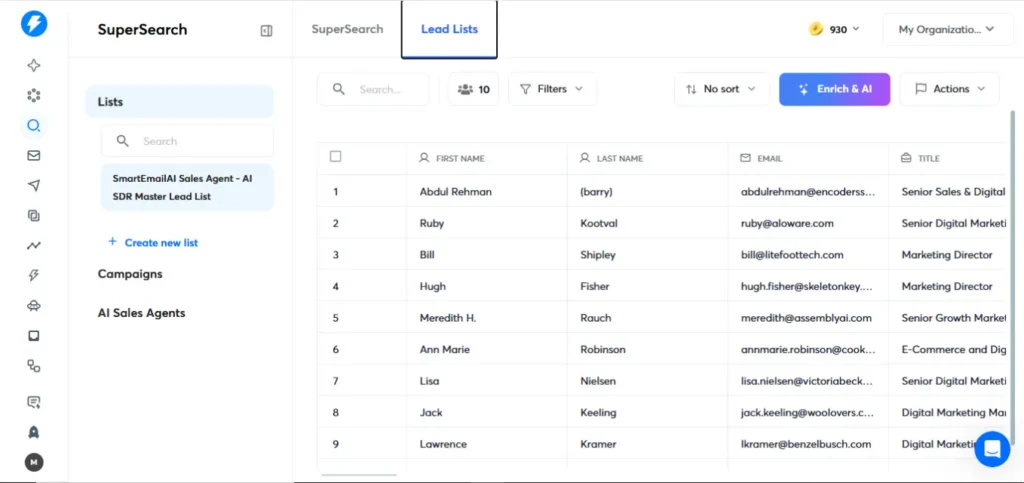This screenshot has width=1024, height=483.
Task: Select the SuperSearch magnifier icon in sidebar
Action: pos(34,125)
